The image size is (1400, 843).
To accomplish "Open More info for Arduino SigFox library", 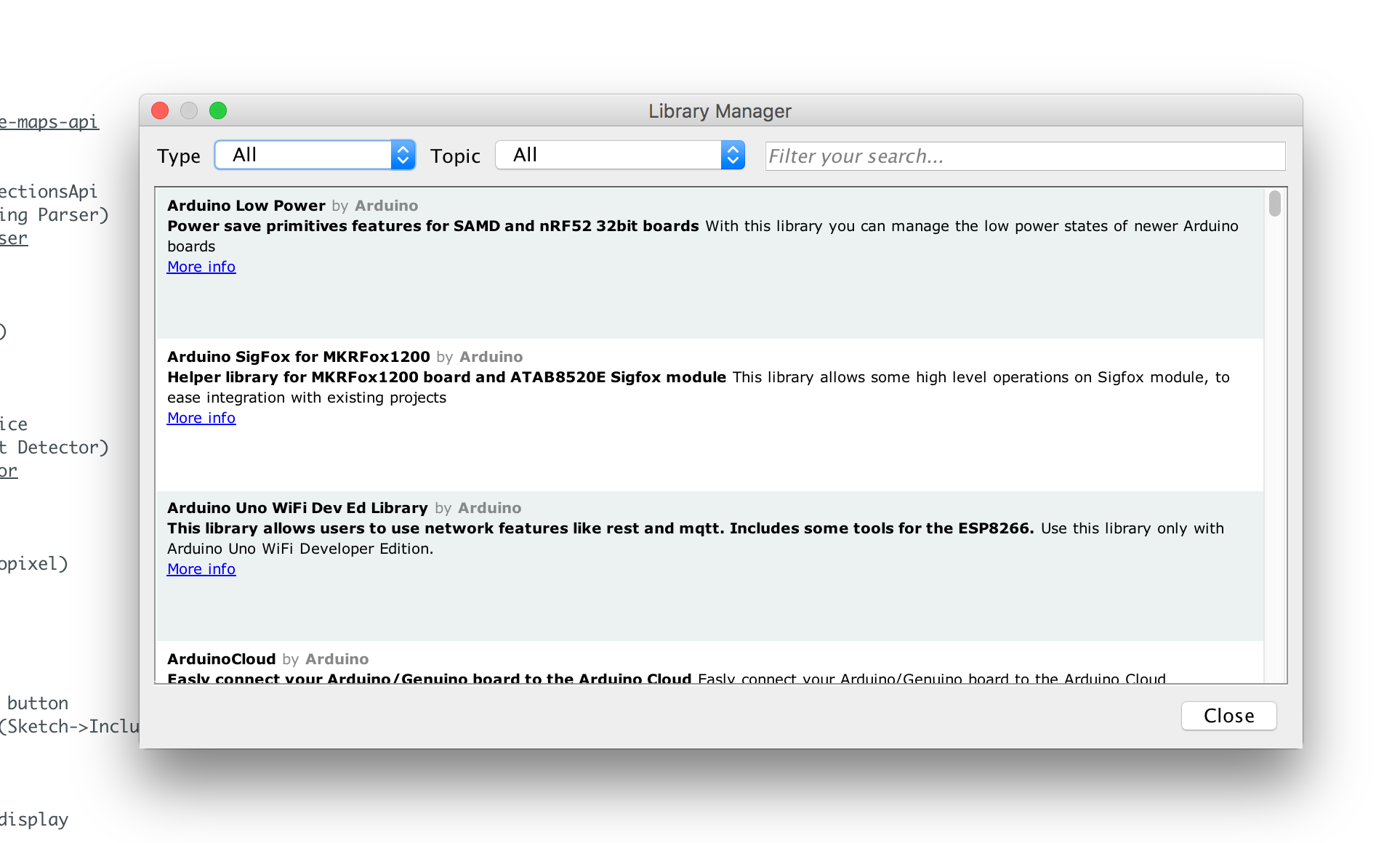I will coord(201,418).
